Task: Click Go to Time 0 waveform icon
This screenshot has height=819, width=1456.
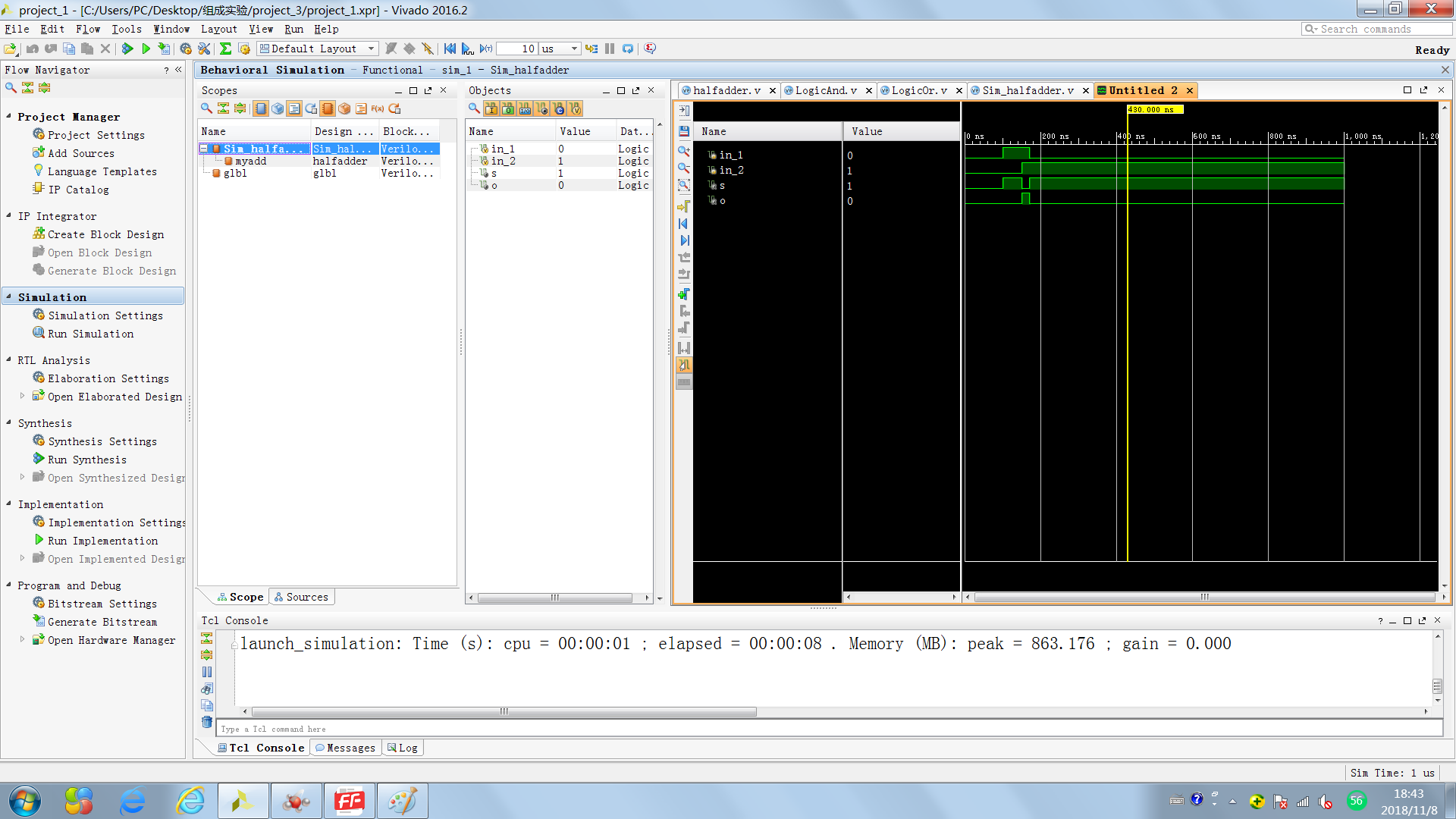Action: (683, 224)
